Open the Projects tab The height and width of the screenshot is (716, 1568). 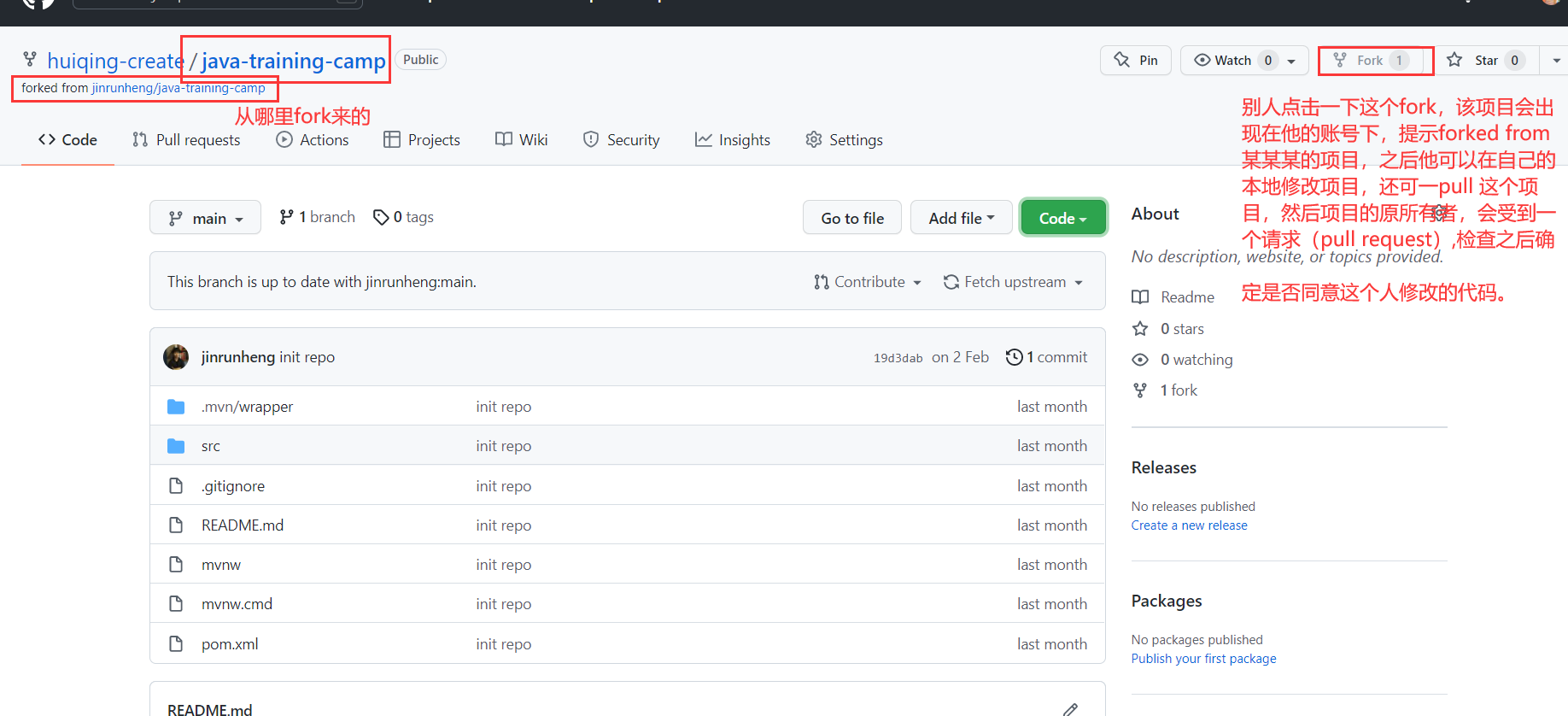coord(422,140)
